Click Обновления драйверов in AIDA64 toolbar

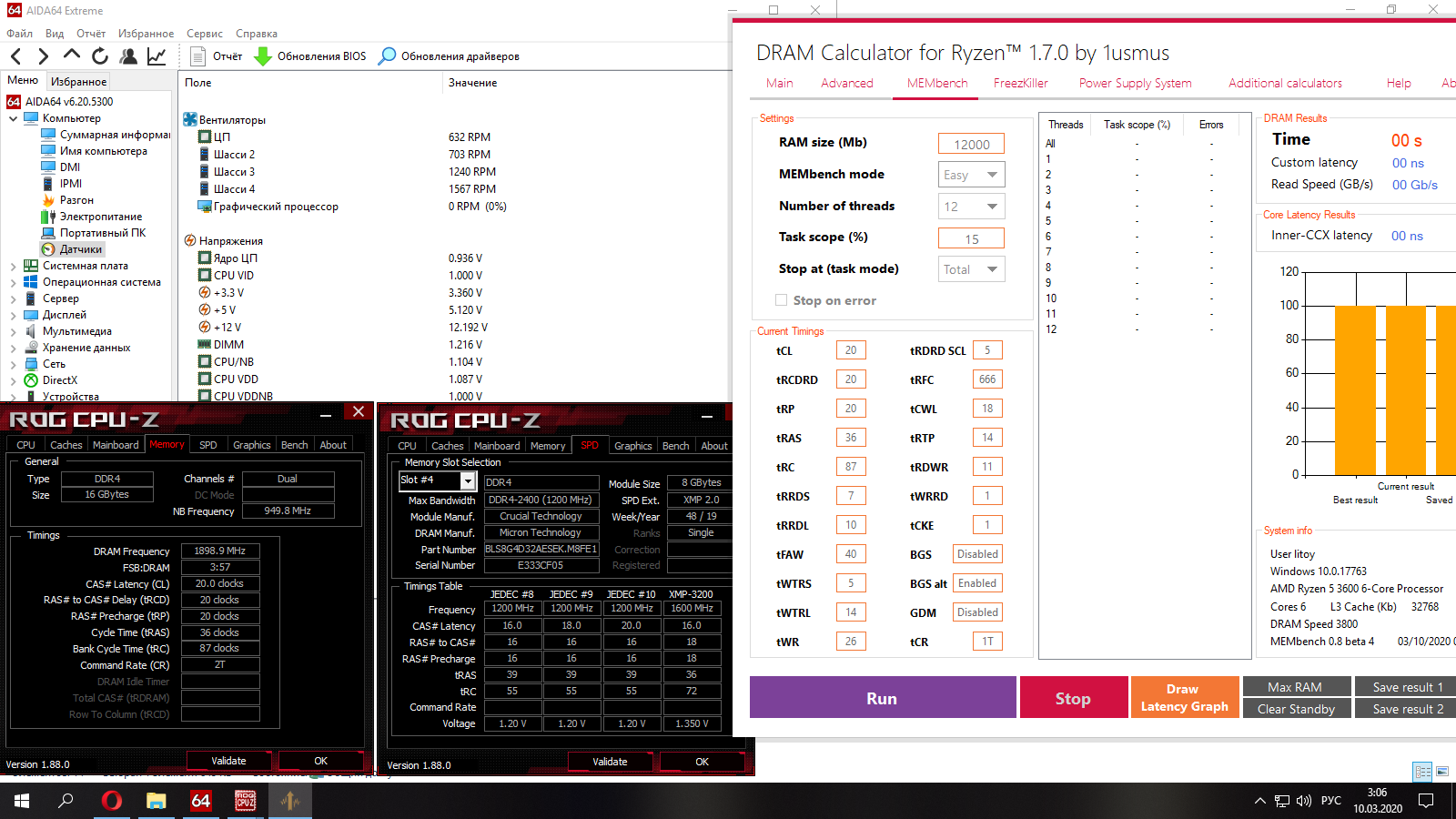449,56
